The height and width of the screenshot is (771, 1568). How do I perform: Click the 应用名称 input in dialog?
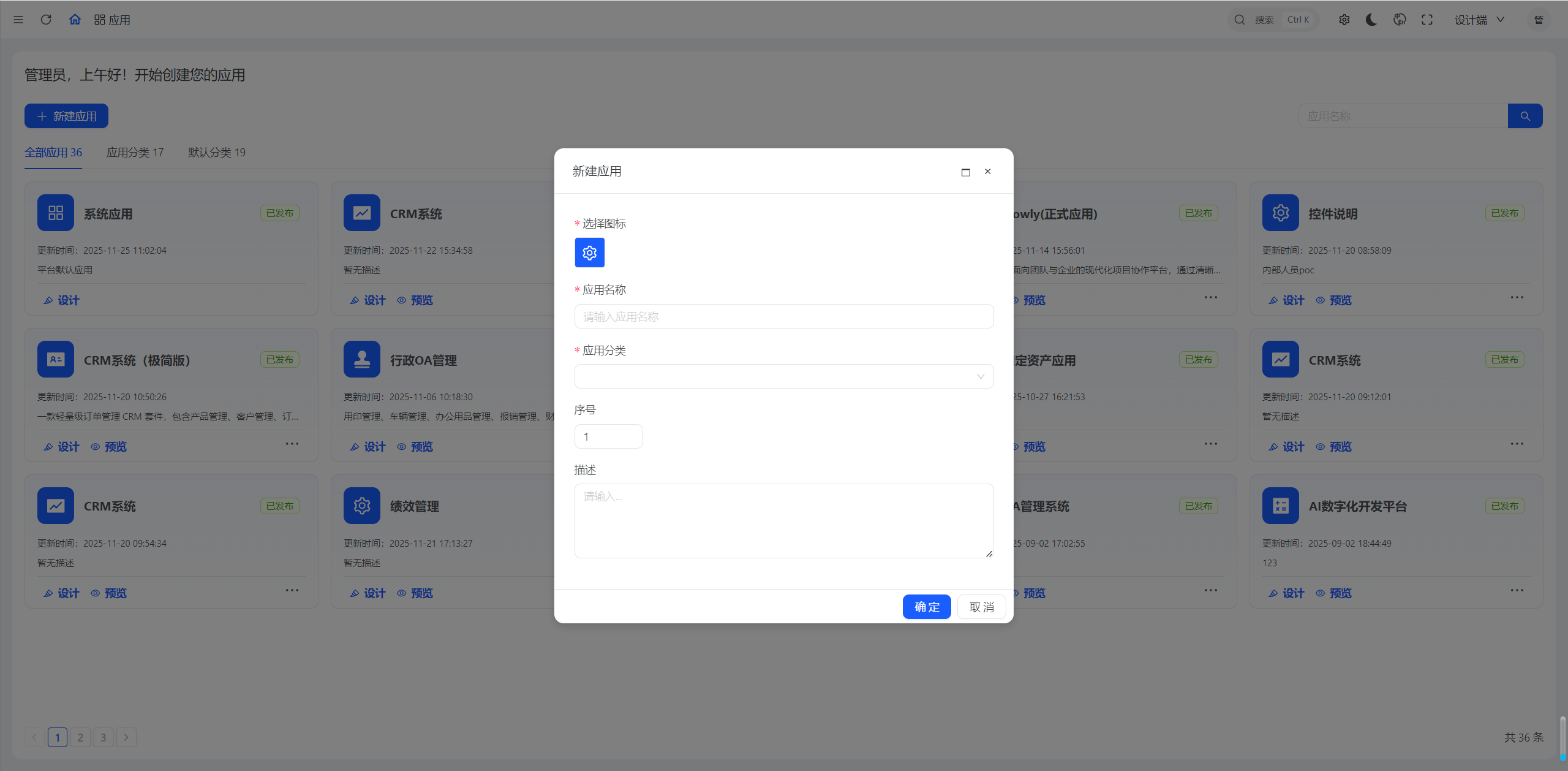pos(783,316)
